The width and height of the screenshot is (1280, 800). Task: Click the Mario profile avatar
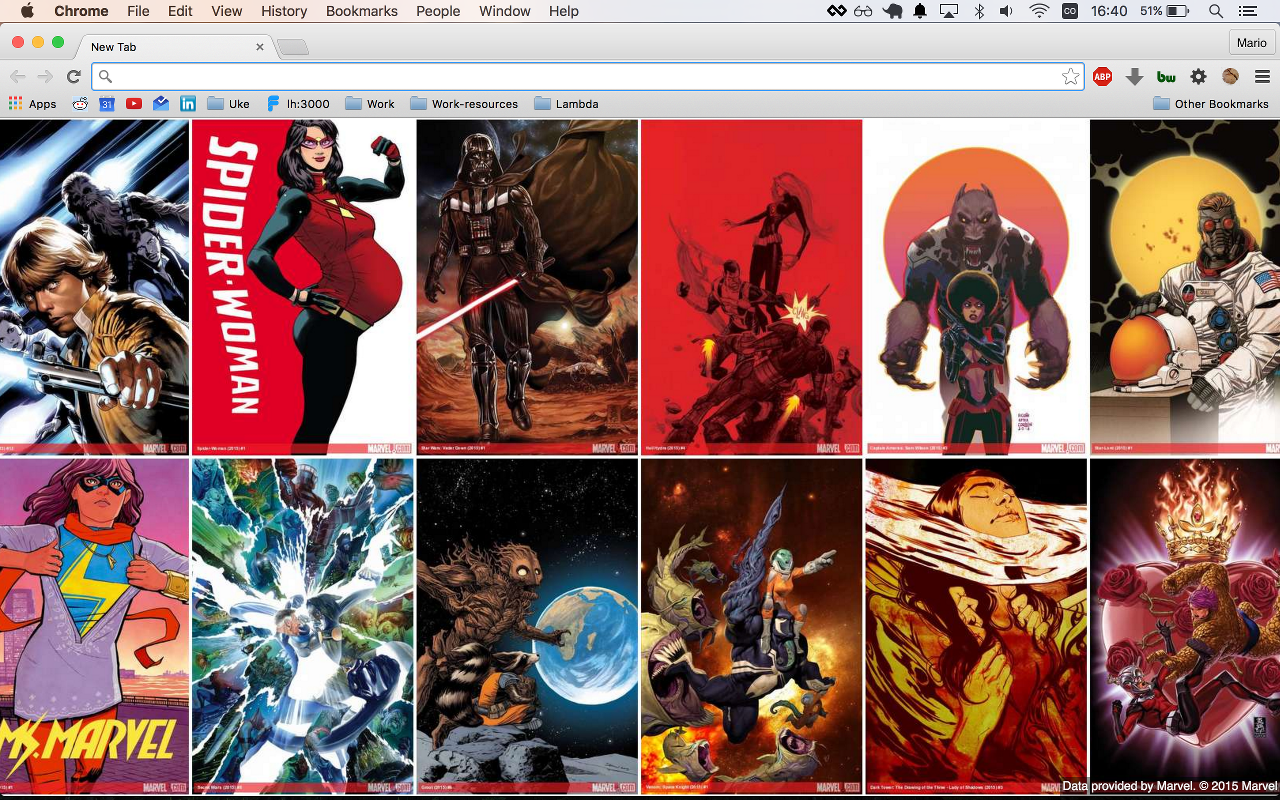pyautogui.click(x=1251, y=43)
